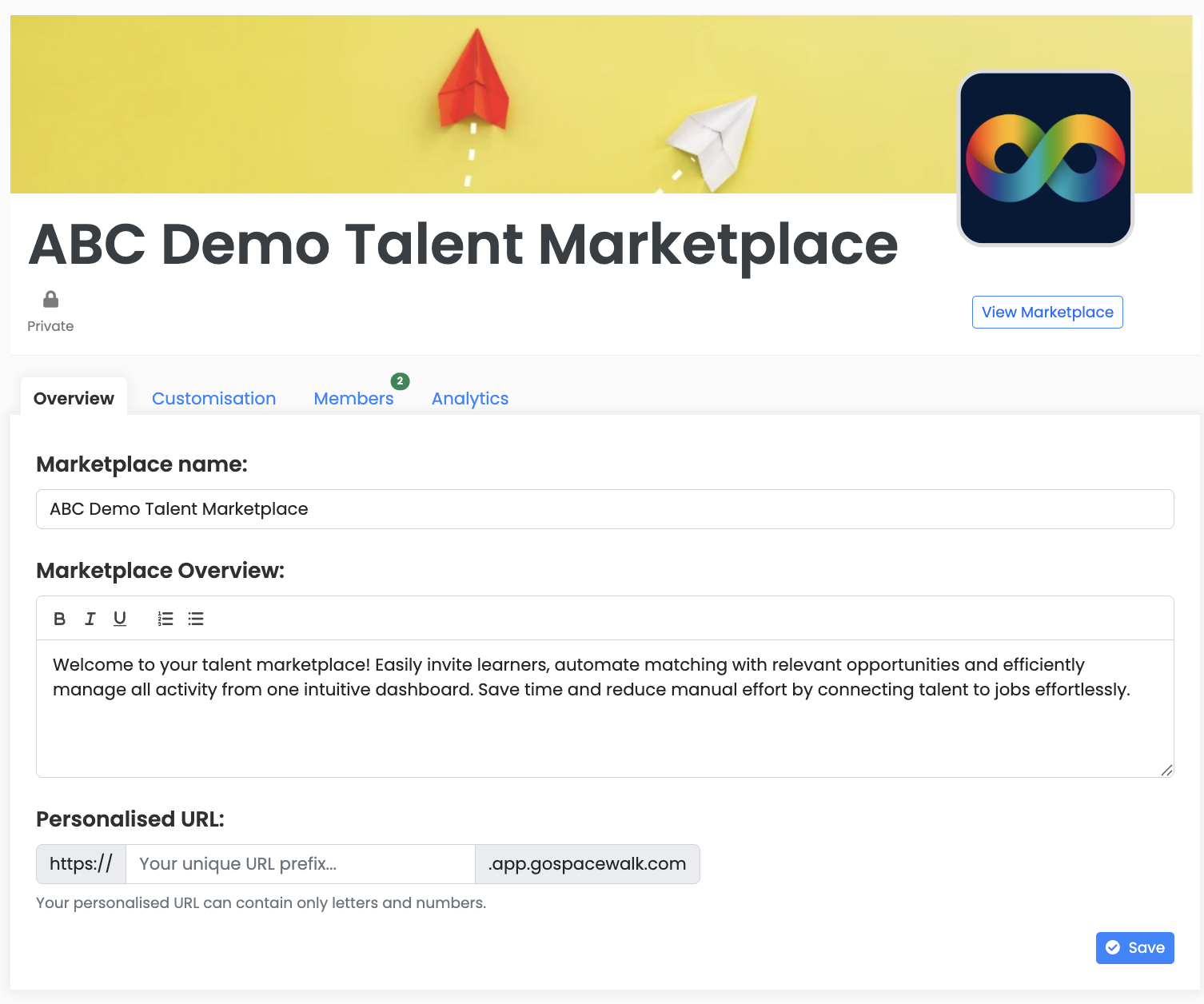1204x1004 pixels.
Task: Open the Analytics tab
Action: click(470, 398)
